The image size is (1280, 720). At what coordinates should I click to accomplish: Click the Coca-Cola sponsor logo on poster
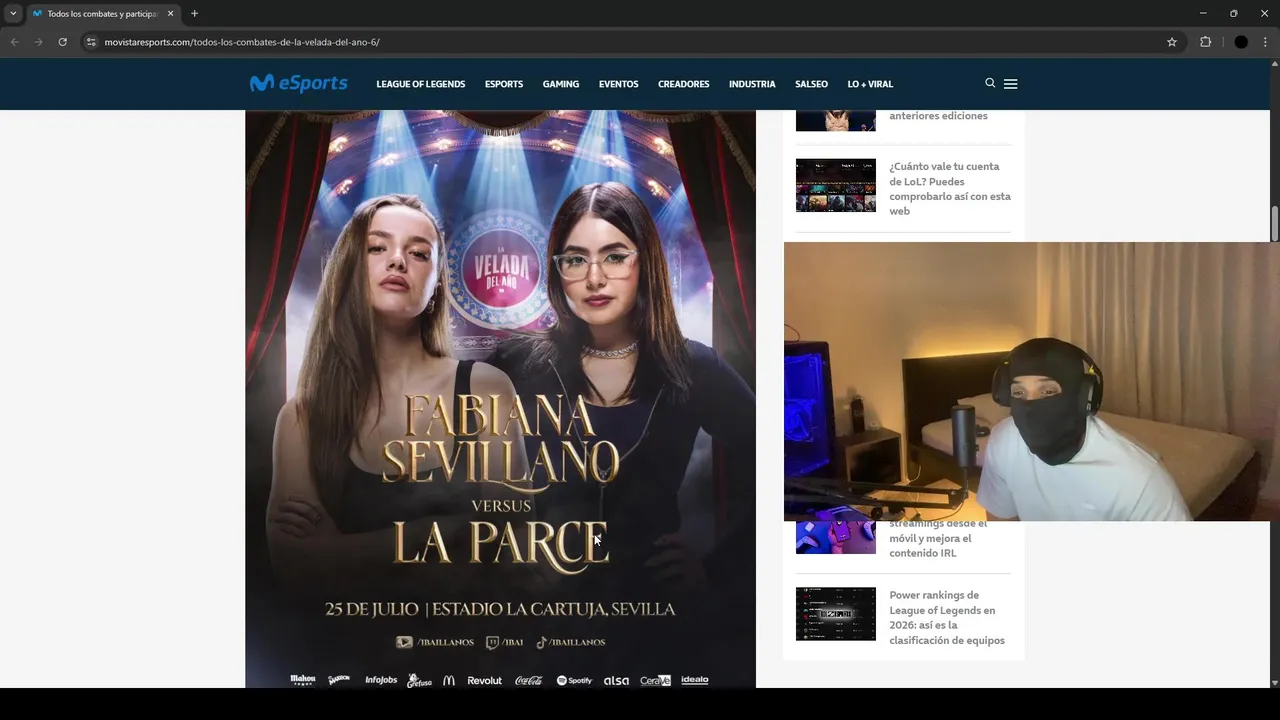click(x=529, y=680)
